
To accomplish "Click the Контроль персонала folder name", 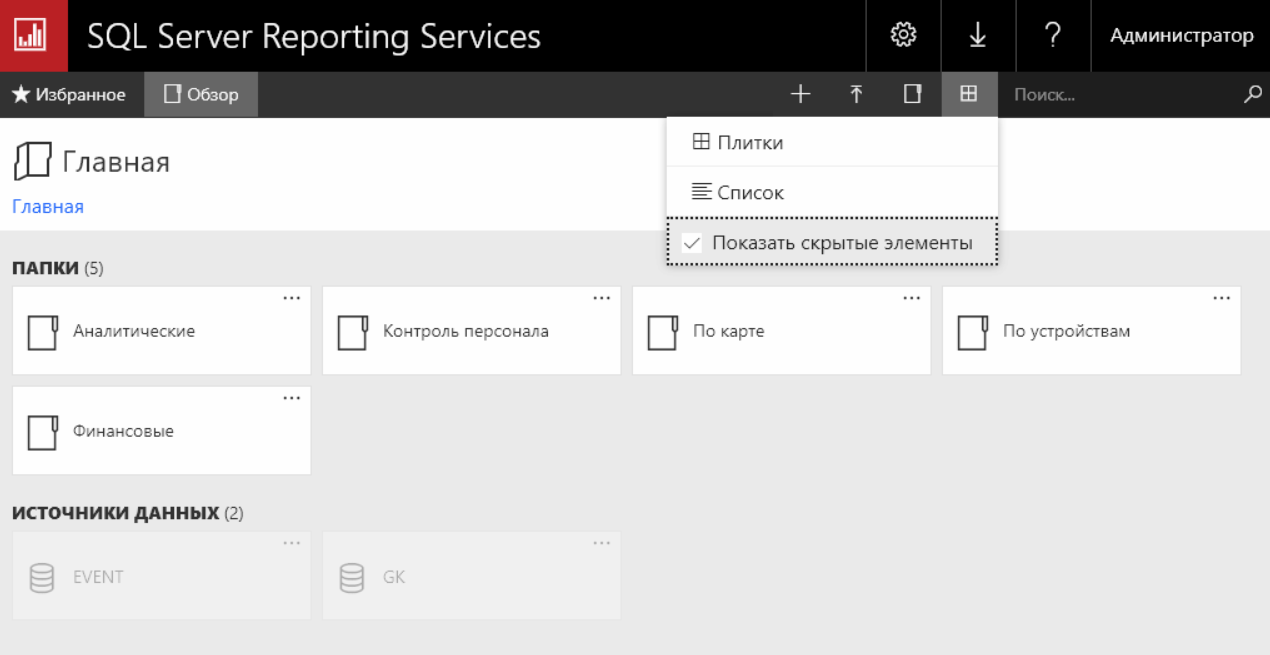I will 466,331.
